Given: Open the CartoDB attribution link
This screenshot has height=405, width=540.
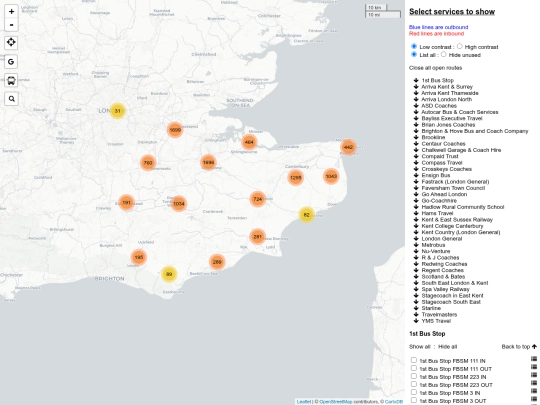Looking at the screenshot, I should click(393, 402).
